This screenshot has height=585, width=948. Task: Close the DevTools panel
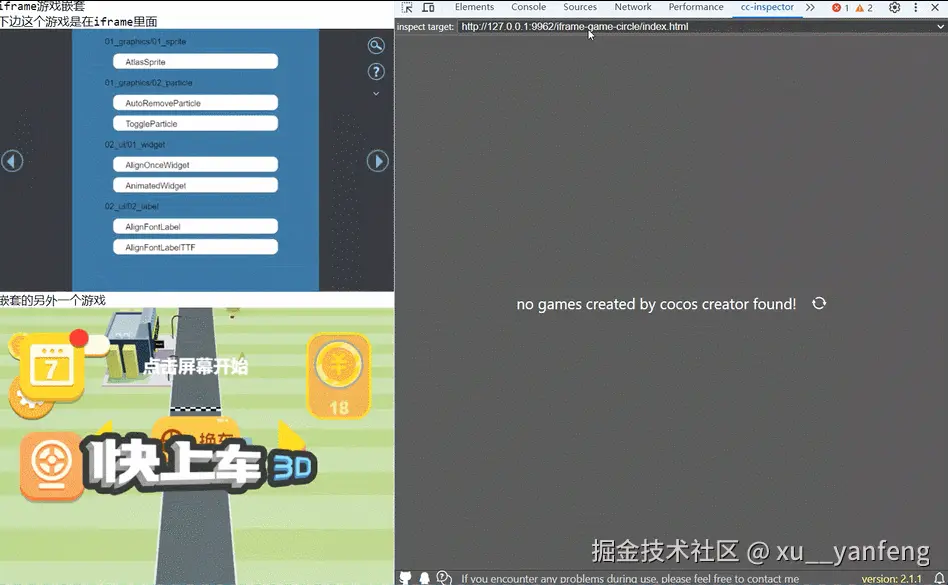click(x=935, y=7)
